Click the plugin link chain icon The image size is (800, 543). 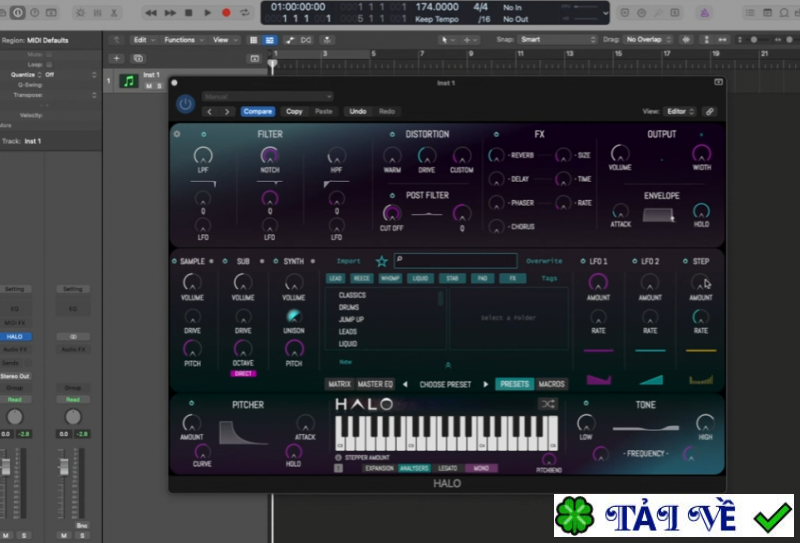click(x=709, y=112)
